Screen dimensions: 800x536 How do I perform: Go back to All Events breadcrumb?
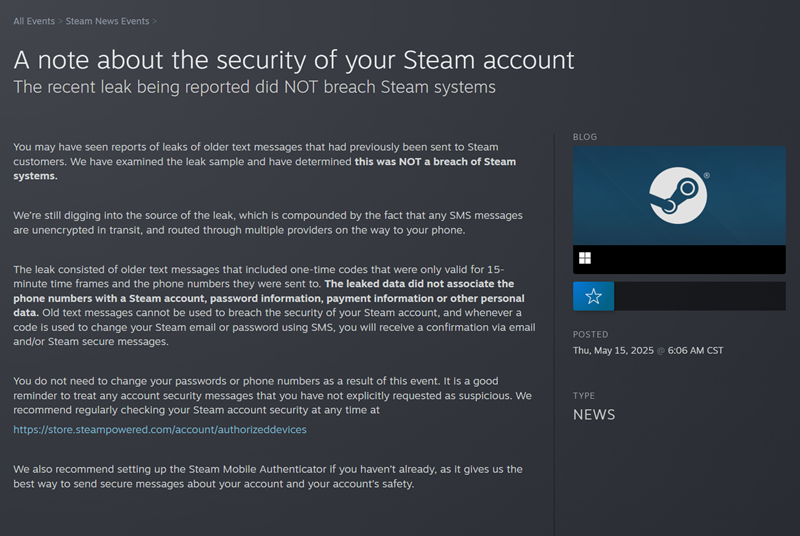pyautogui.click(x=34, y=21)
